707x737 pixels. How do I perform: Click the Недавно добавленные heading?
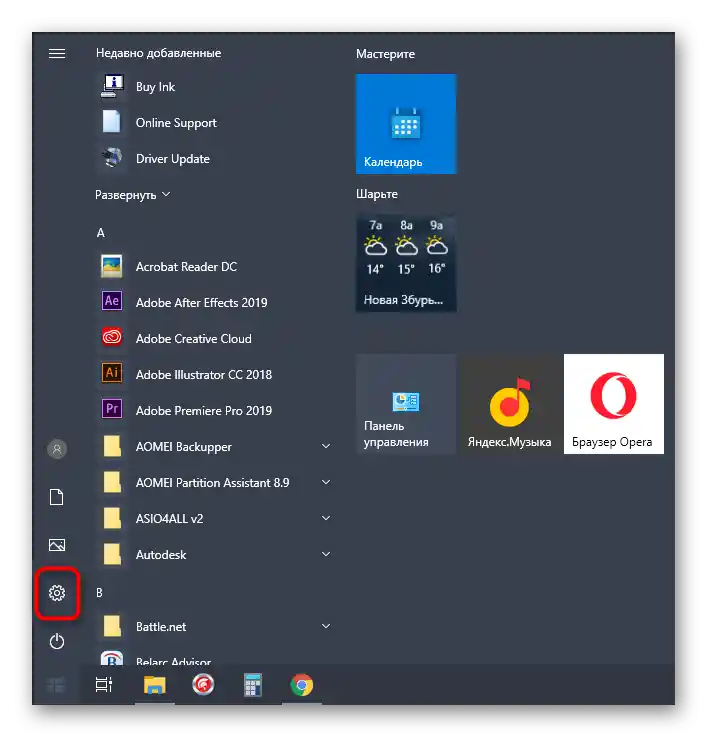point(158,53)
